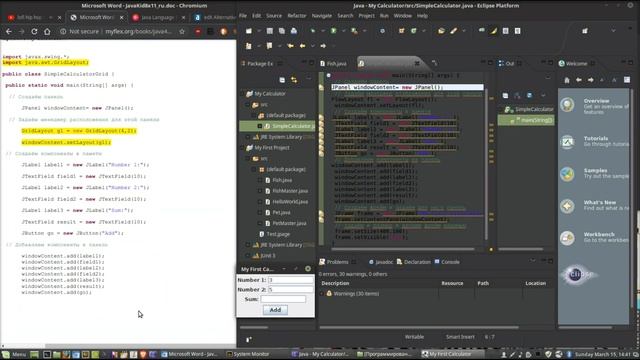Open the Refactor menu in Eclipse
The image size is (640, 360).
click(x=297, y=16)
